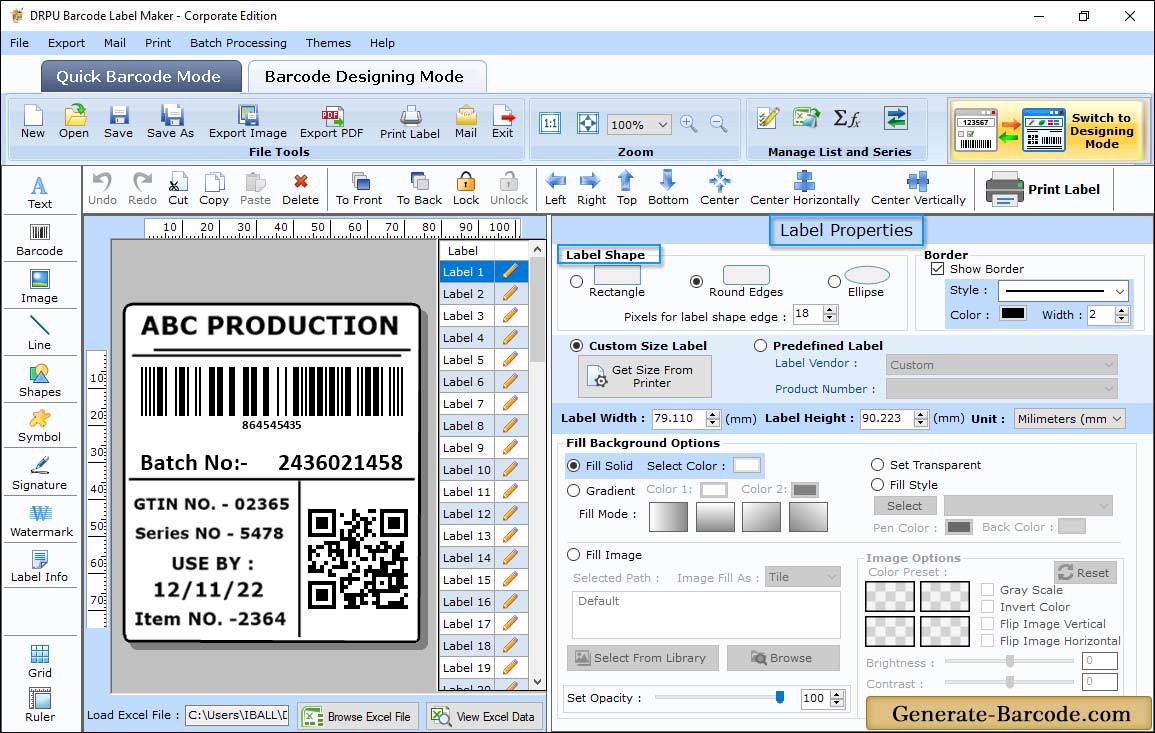Center object Horizontally
Image resolution: width=1155 pixels, height=733 pixels.
(x=804, y=189)
